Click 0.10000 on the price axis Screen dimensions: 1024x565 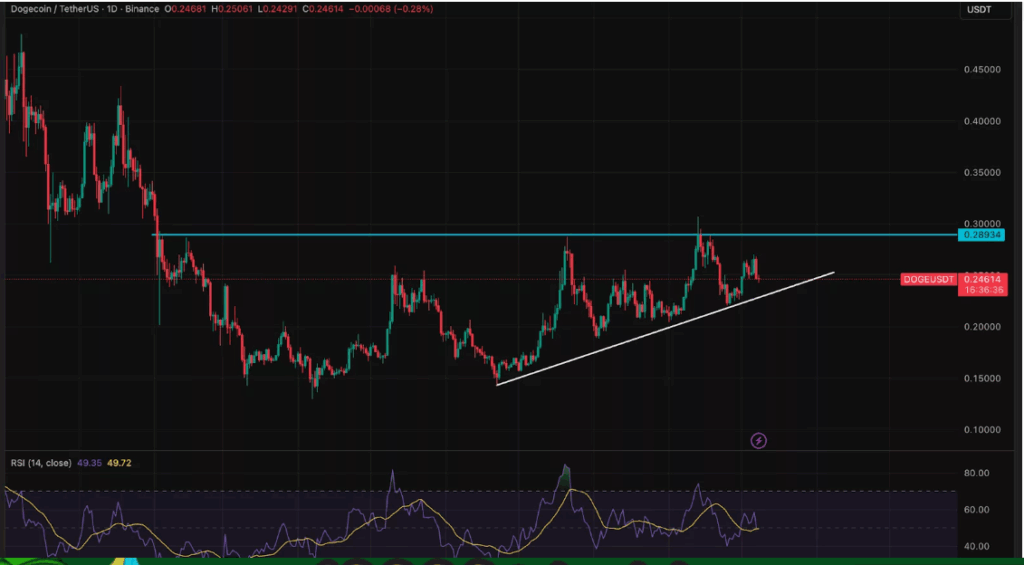click(x=980, y=430)
